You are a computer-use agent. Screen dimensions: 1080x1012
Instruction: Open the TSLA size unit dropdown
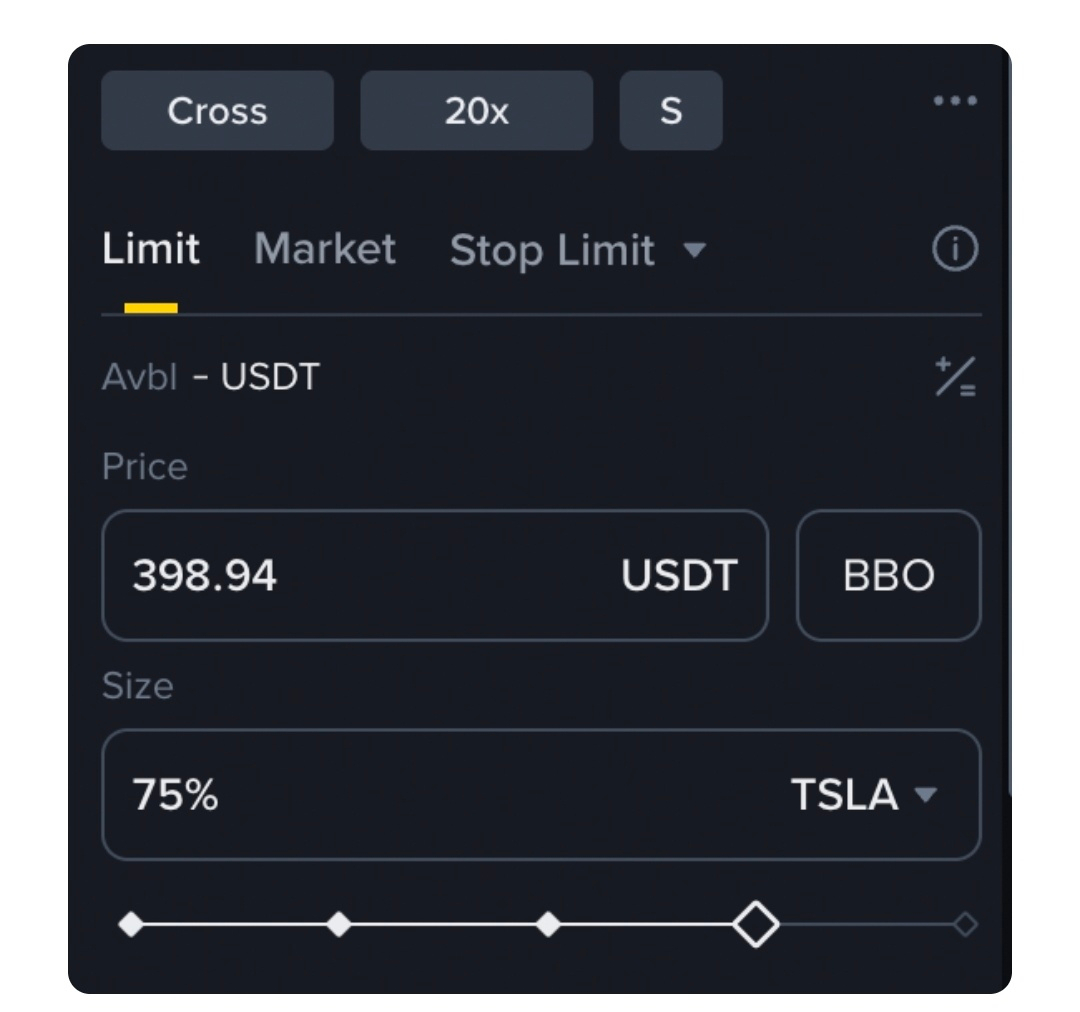pyautogui.click(x=864, y=795)
